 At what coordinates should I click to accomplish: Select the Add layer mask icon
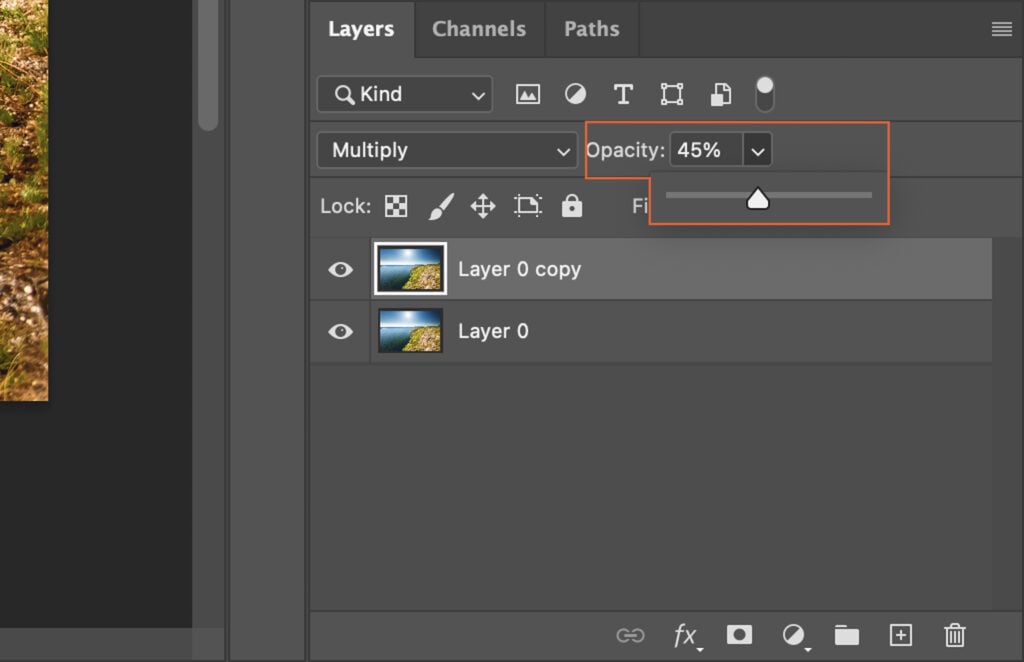tap(738, 635)
